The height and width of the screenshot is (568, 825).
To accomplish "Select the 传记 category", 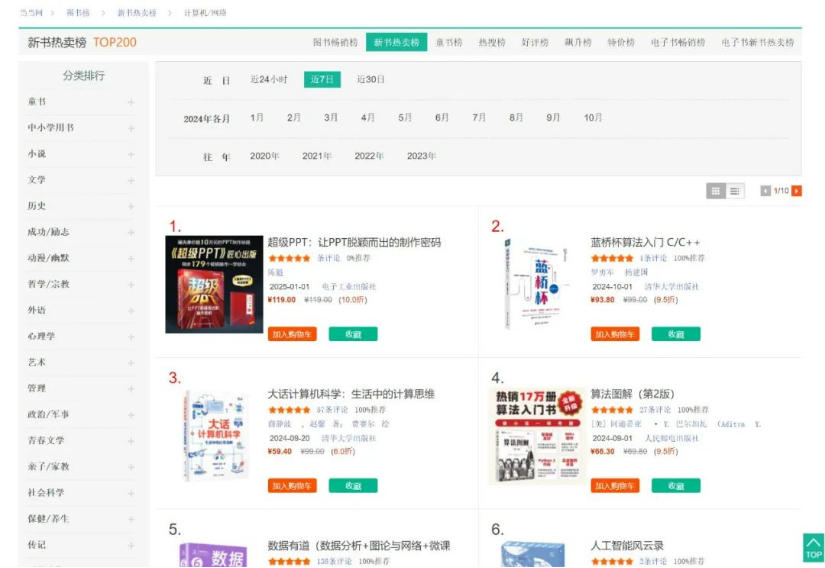I will point(37,544).
